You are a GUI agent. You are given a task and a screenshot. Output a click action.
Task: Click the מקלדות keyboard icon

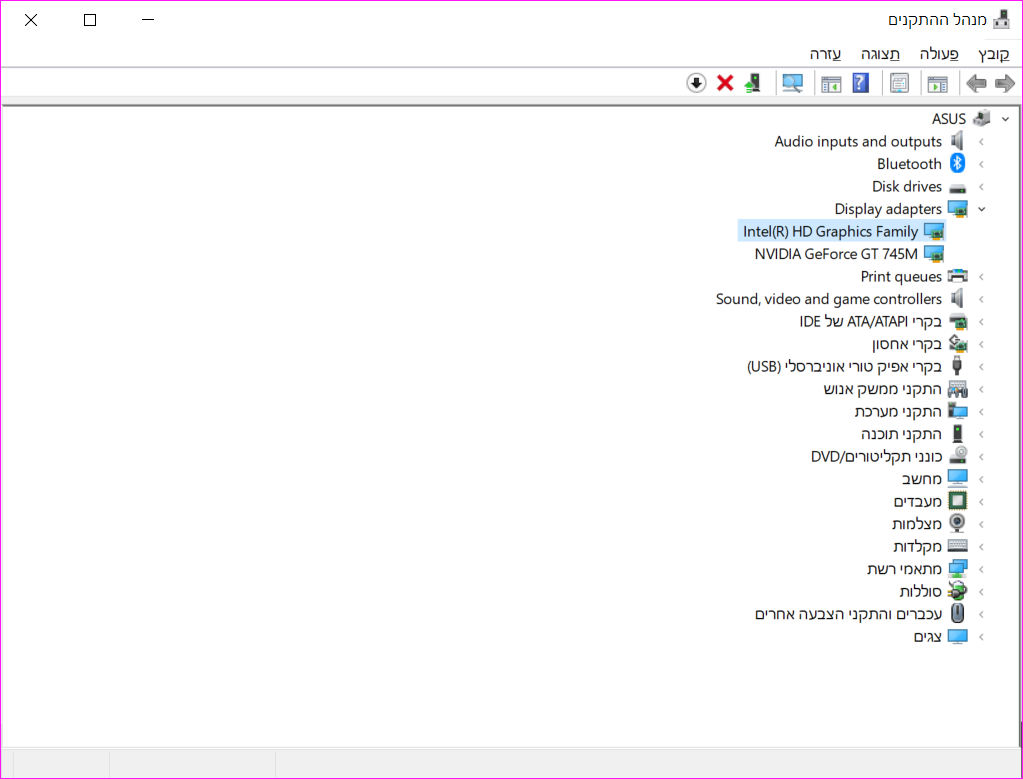point(957,545)
